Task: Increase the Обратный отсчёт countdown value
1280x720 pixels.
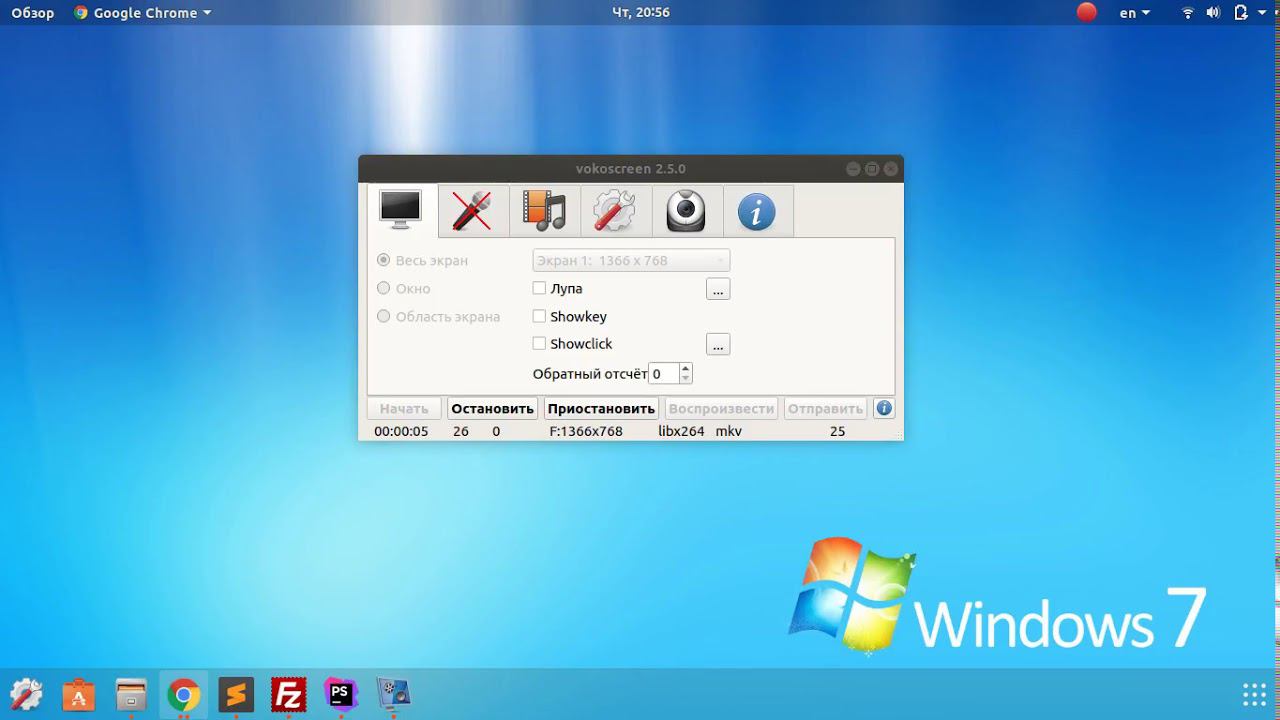Action: 685,369
